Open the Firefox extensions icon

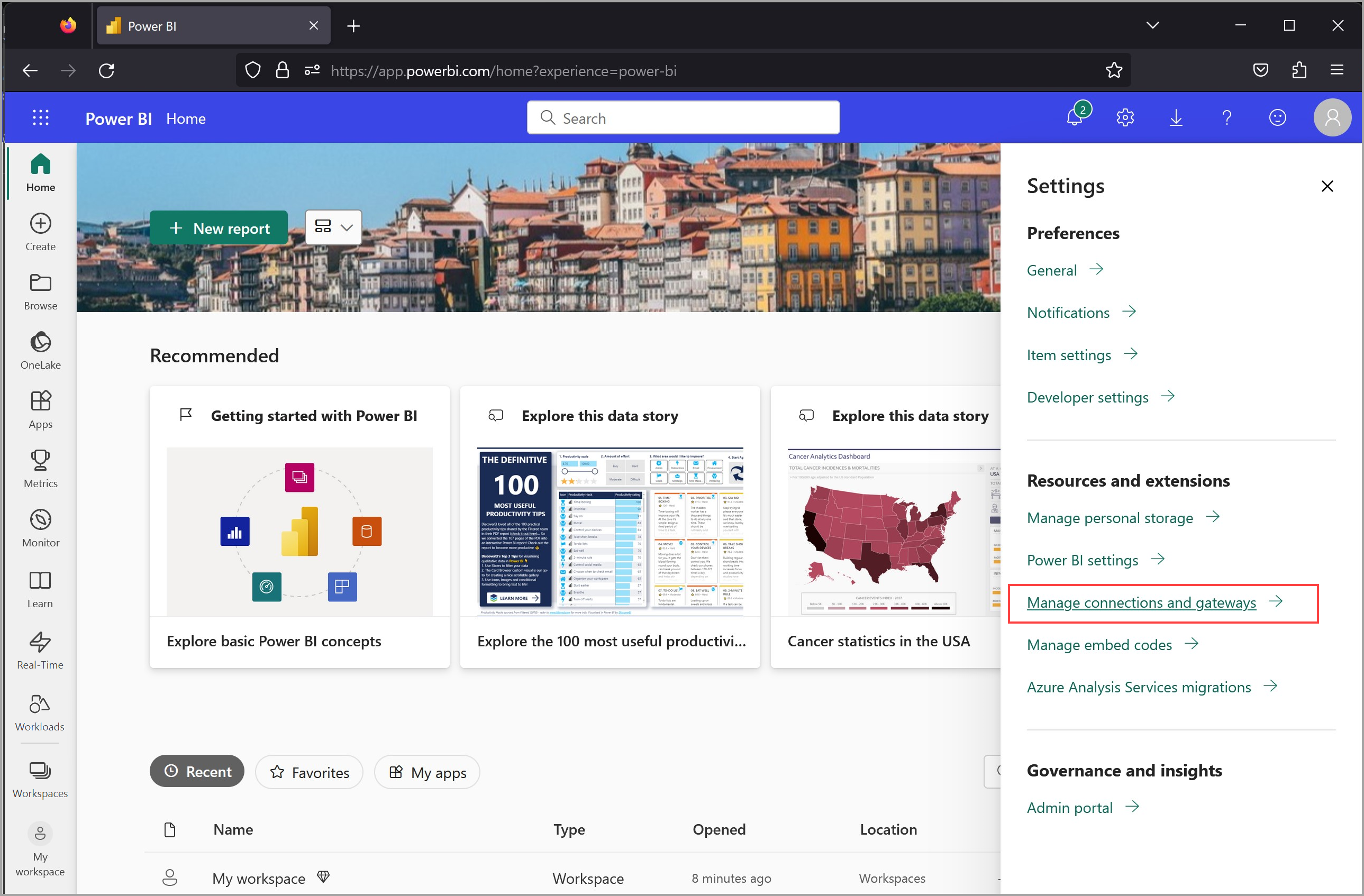point(1299,70)
